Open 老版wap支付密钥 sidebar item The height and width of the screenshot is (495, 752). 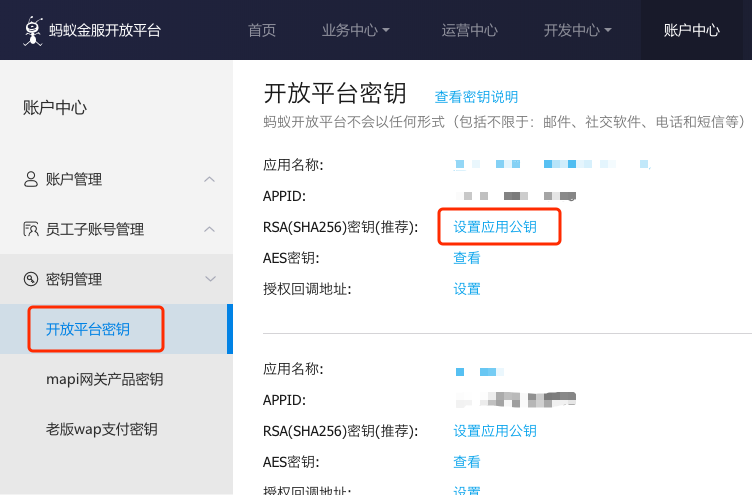(x=101, y=429)
